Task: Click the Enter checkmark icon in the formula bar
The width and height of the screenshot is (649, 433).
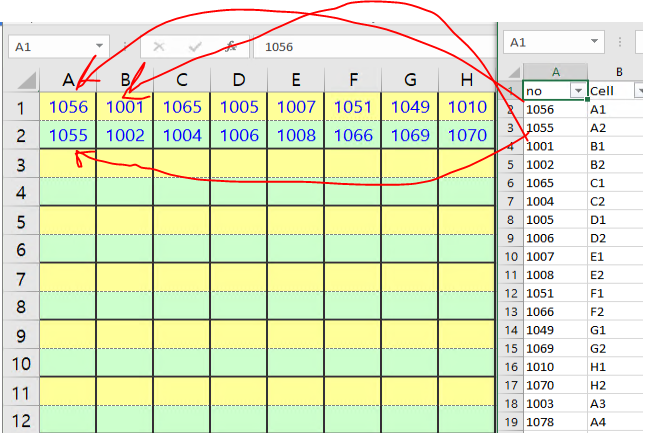Action: tap(195, 47)
